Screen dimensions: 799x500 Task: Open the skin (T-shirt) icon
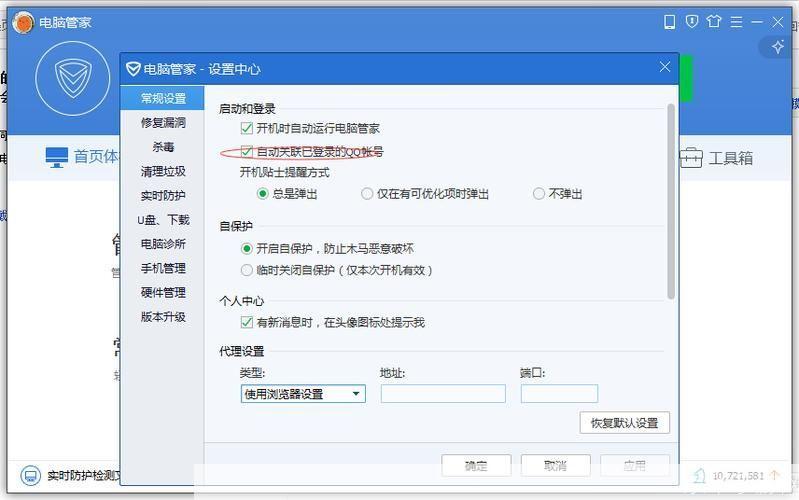pyautogui.click(x=713, y=21)
